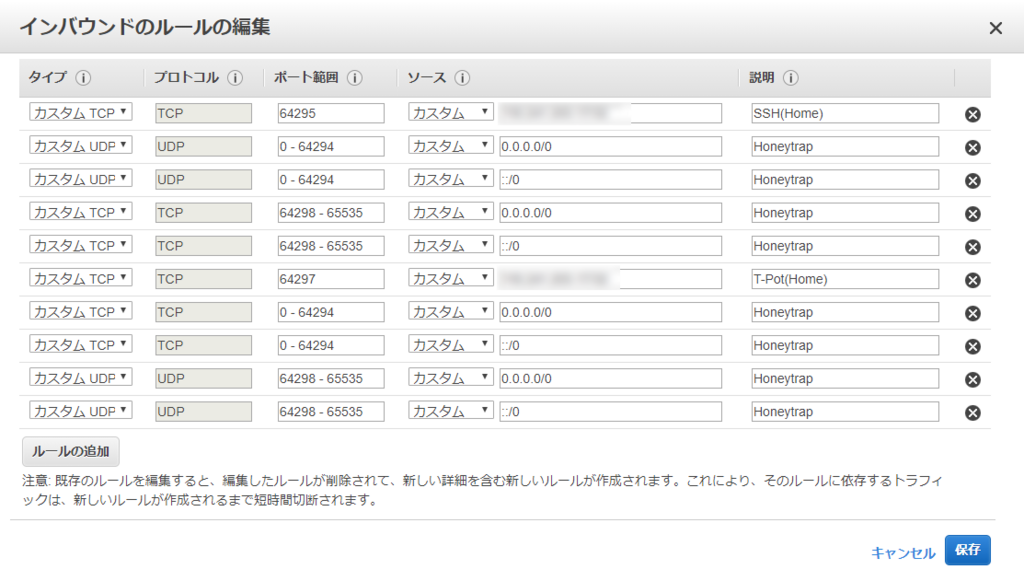Image resolution: width=1024 pixels, height=581 pixels.
Task: Open source dropdown for UDP 0 - 64294 ::/0 rule
Action: coord(451,179)
